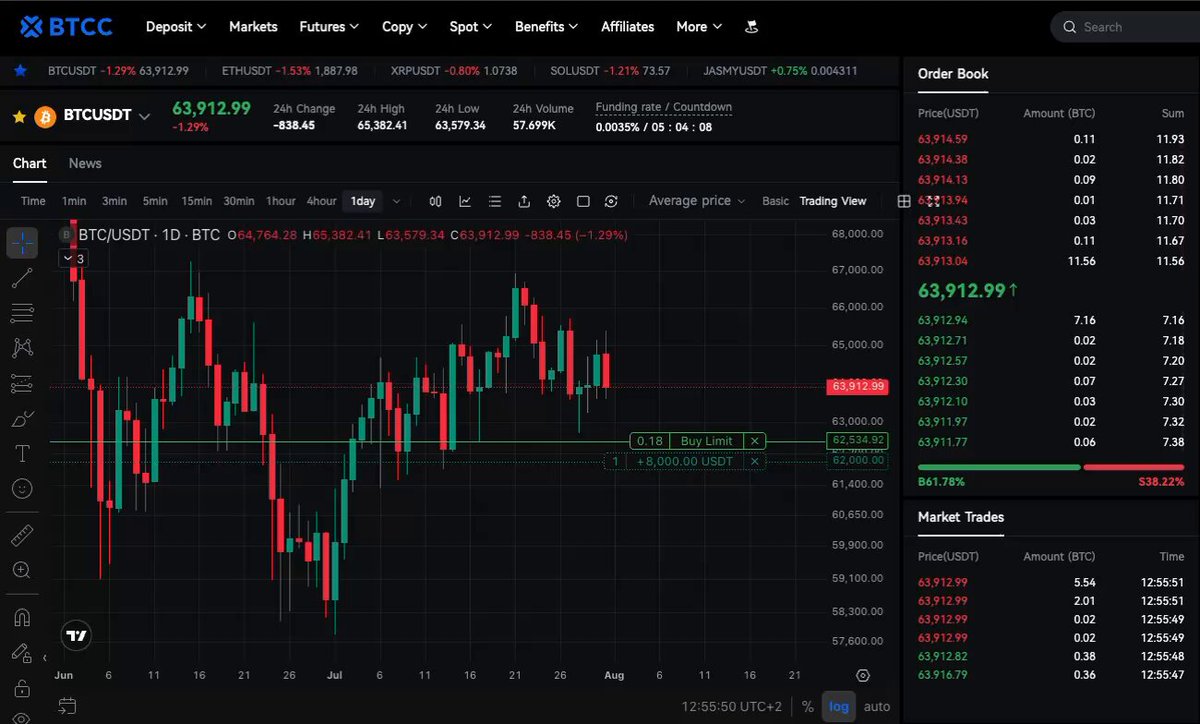The width and height of the screenshot is (1200, 724).
Task: Toggle percent scale on price axis
Action: coord(807,706)
